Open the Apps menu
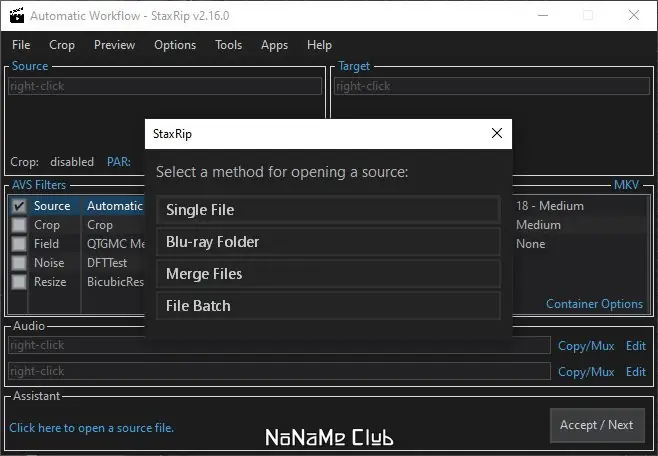 pyautogui.click(x=274, y=45)
